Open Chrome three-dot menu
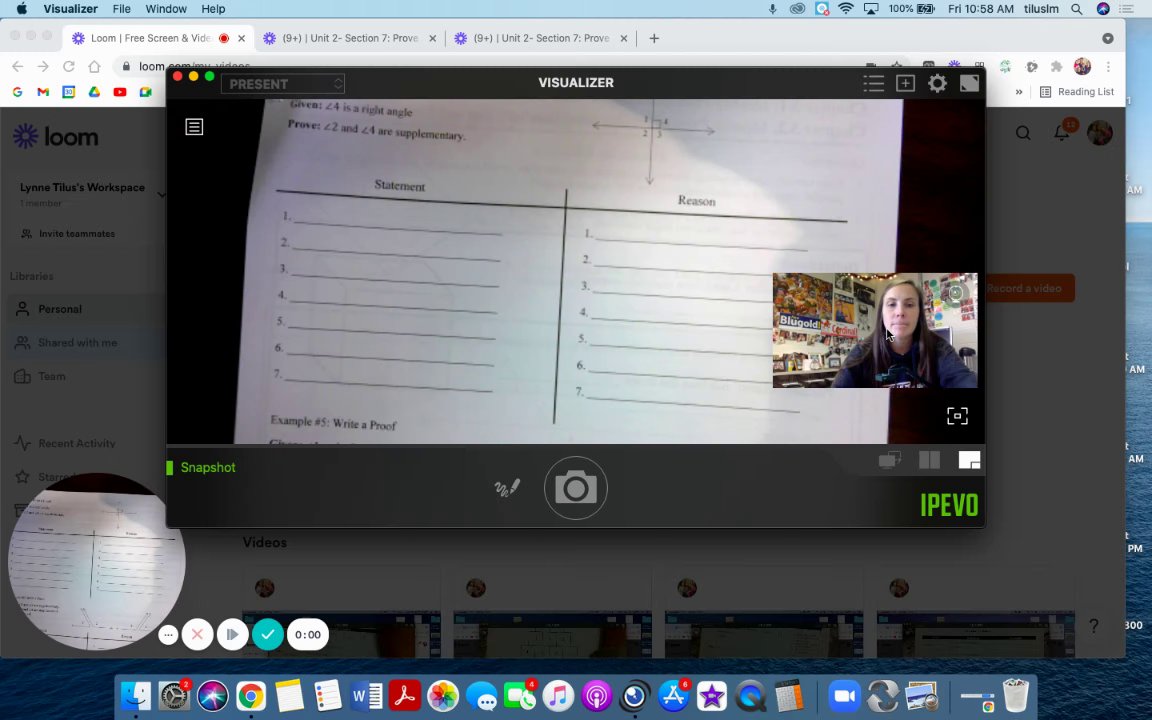The image size is (1152, 720). [x=1108, y=66]
